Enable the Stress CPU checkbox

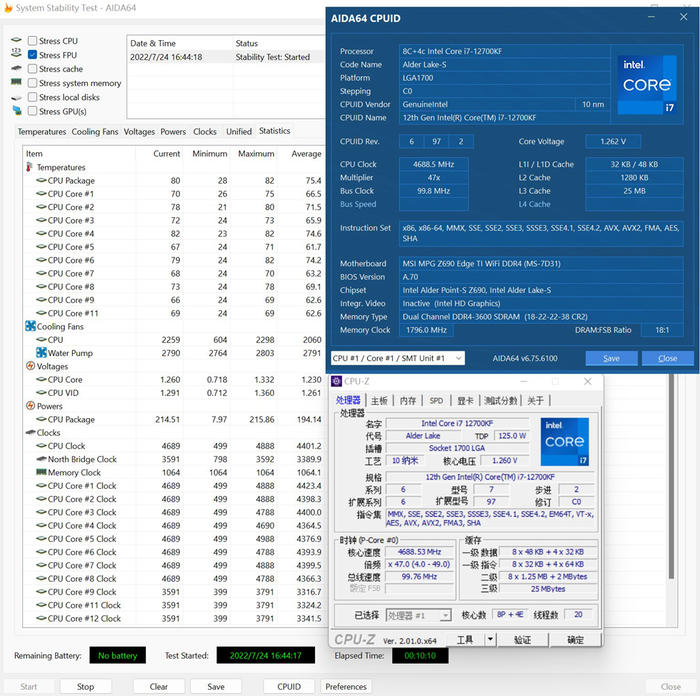tap(32, 41)
